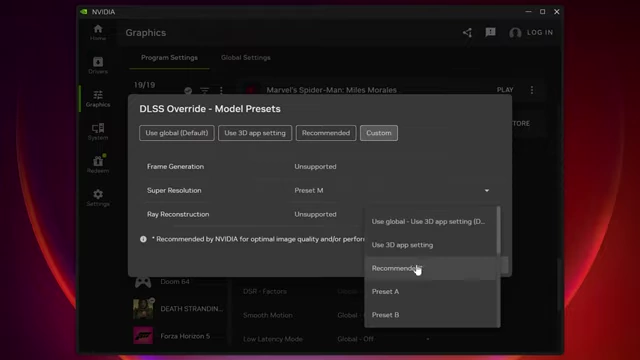
Task: Close the NVIDIA app window
Action: [x=557, y=11]
